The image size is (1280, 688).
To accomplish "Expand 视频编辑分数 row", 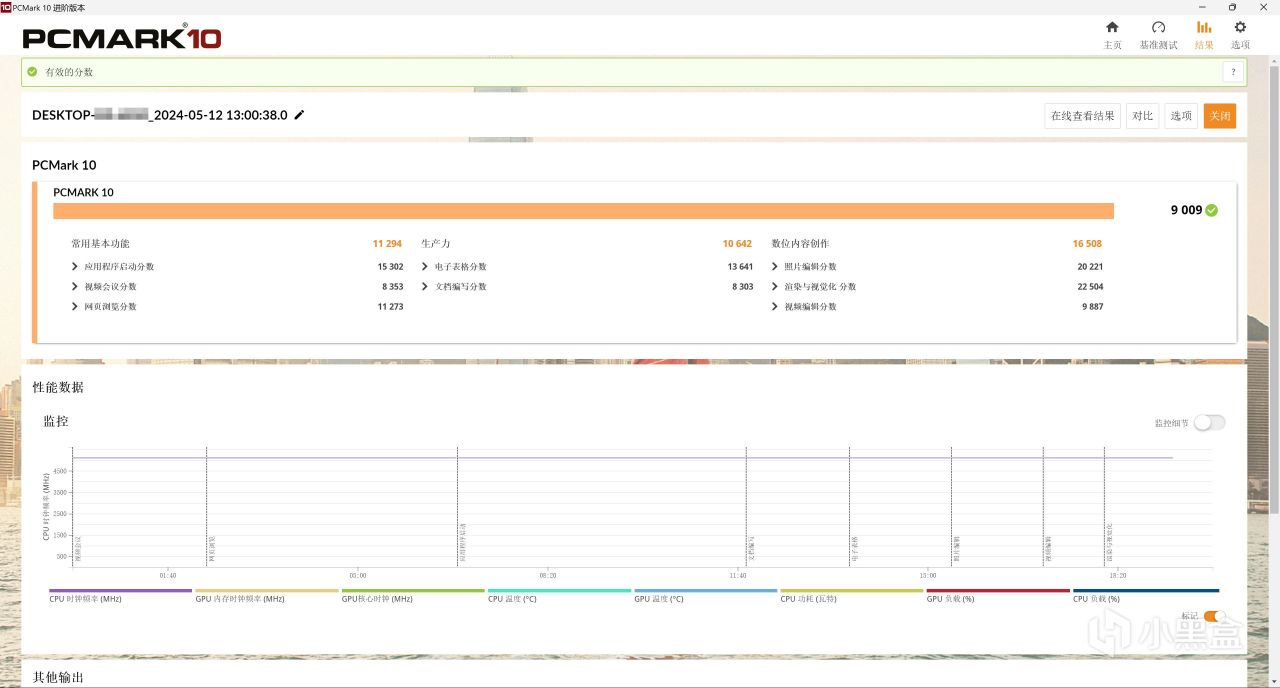I will 775,307.
